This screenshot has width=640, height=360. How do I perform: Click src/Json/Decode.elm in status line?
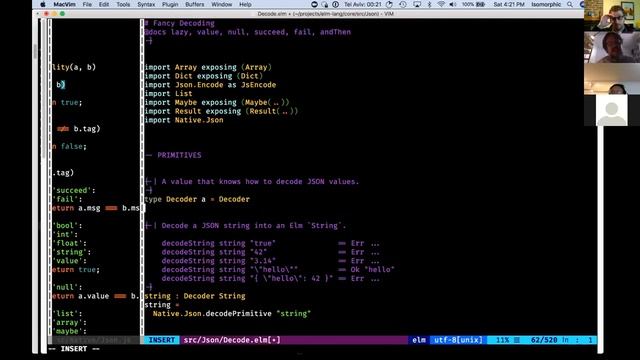click(x=232, y=340)
